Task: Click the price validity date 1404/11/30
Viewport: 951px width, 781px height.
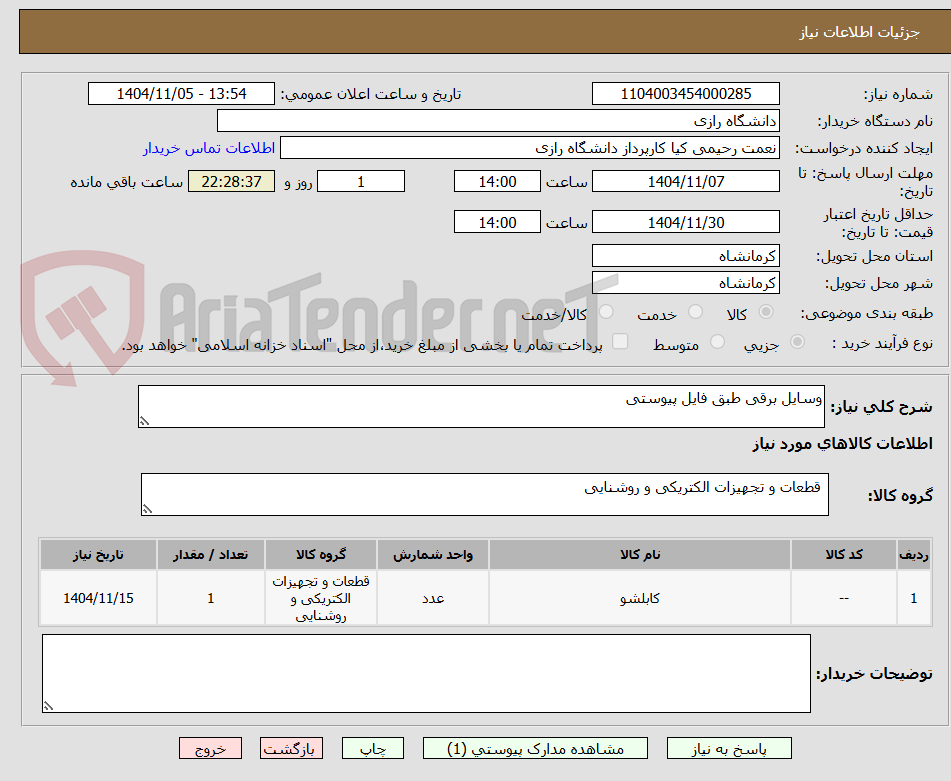Action: tap(685, 222)
